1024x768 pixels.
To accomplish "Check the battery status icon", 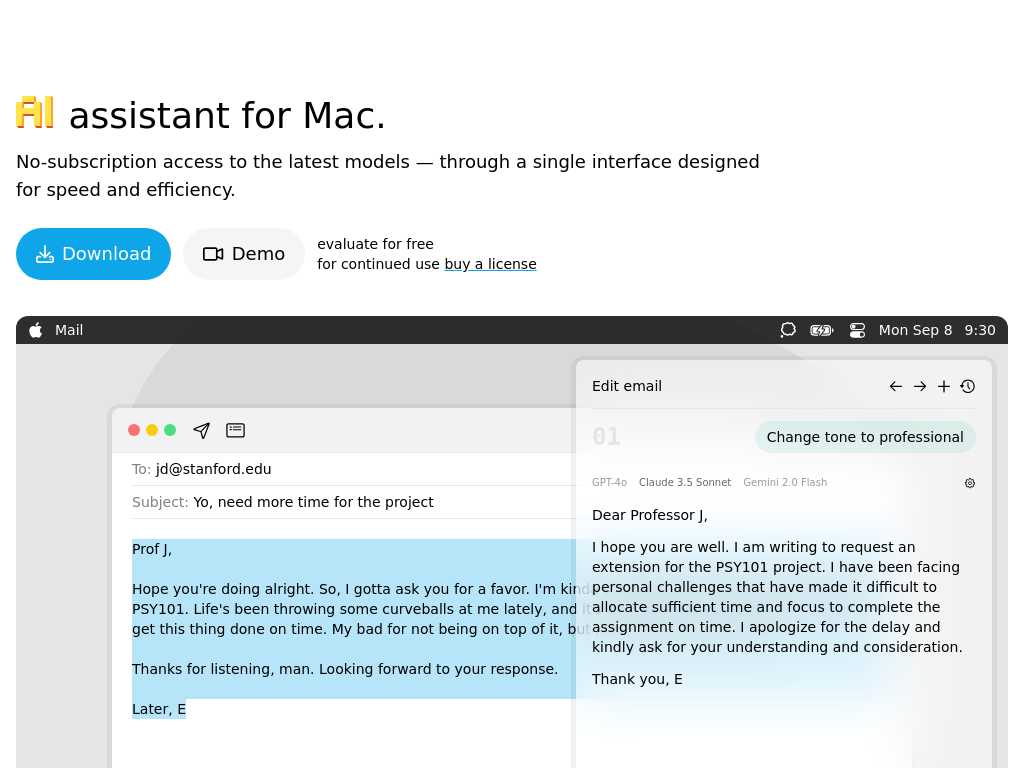I will pyautogui.click(x=822, y=330).
